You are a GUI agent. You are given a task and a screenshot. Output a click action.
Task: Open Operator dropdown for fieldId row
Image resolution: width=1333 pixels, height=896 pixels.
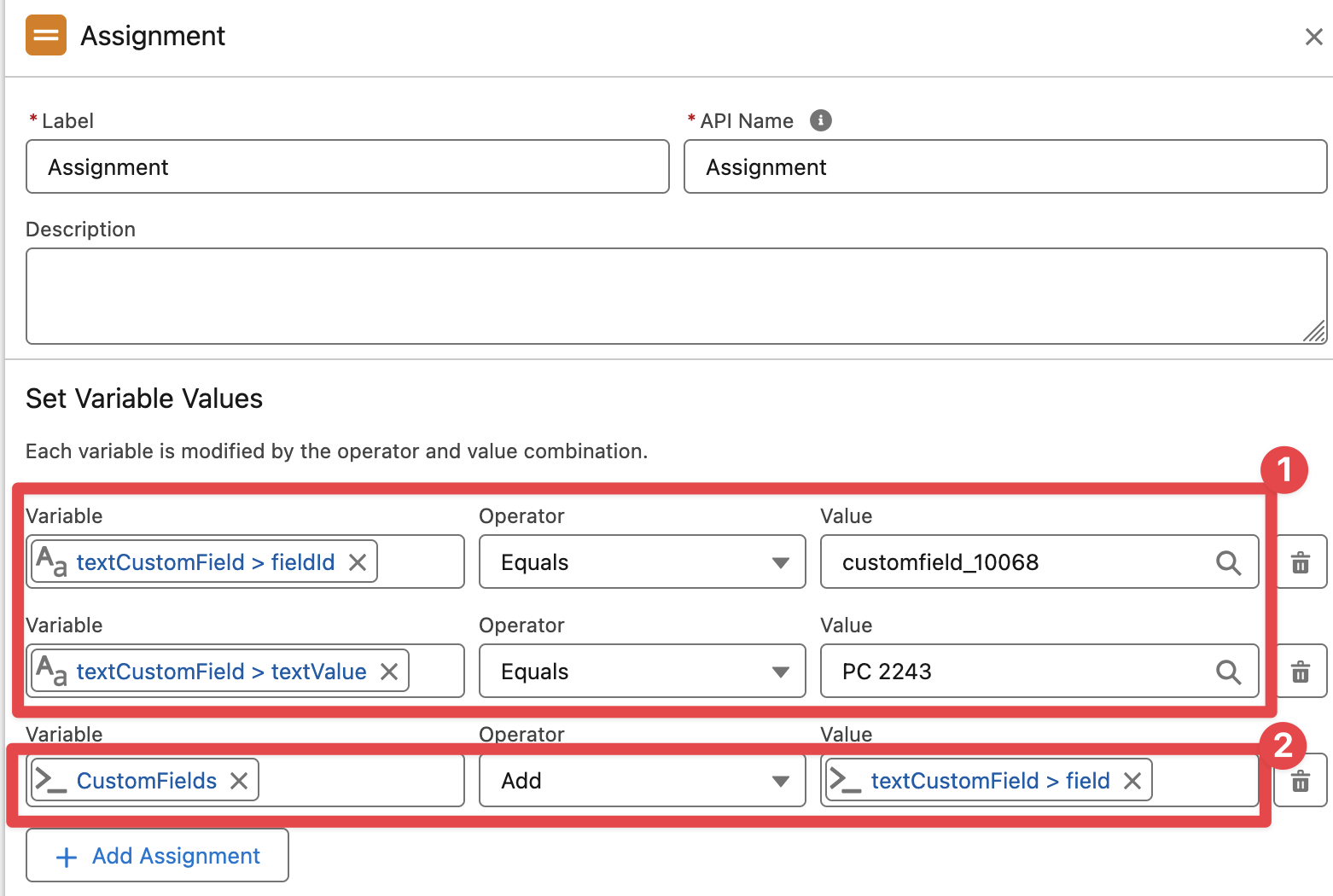click(642, 562)
